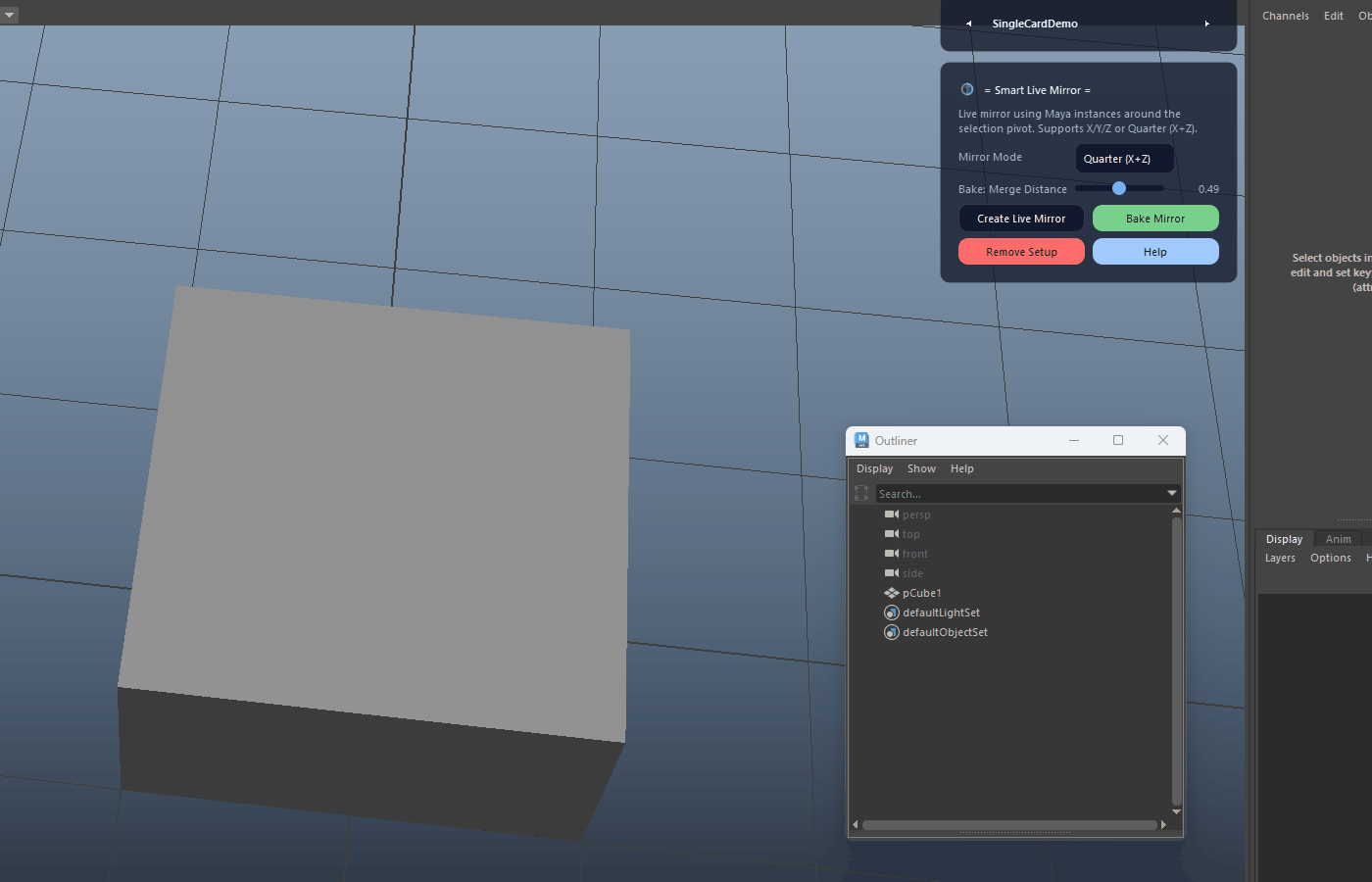The height and width of the screenshot is (882, 1372).
Task: Open the layer editor Options menu
Action: point(1330,558)
